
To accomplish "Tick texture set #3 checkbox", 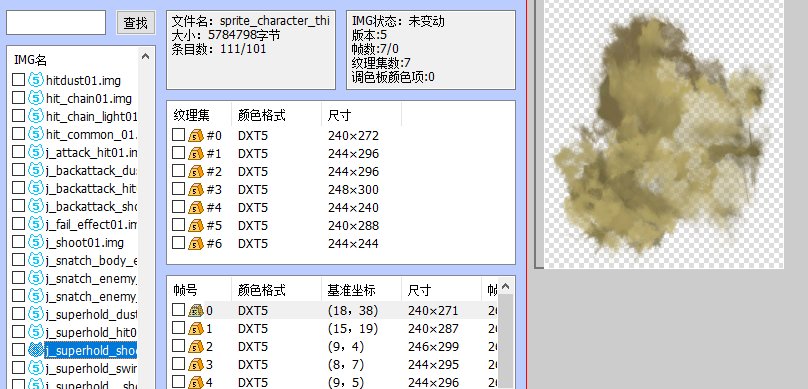I will click(x=178, y=189).
